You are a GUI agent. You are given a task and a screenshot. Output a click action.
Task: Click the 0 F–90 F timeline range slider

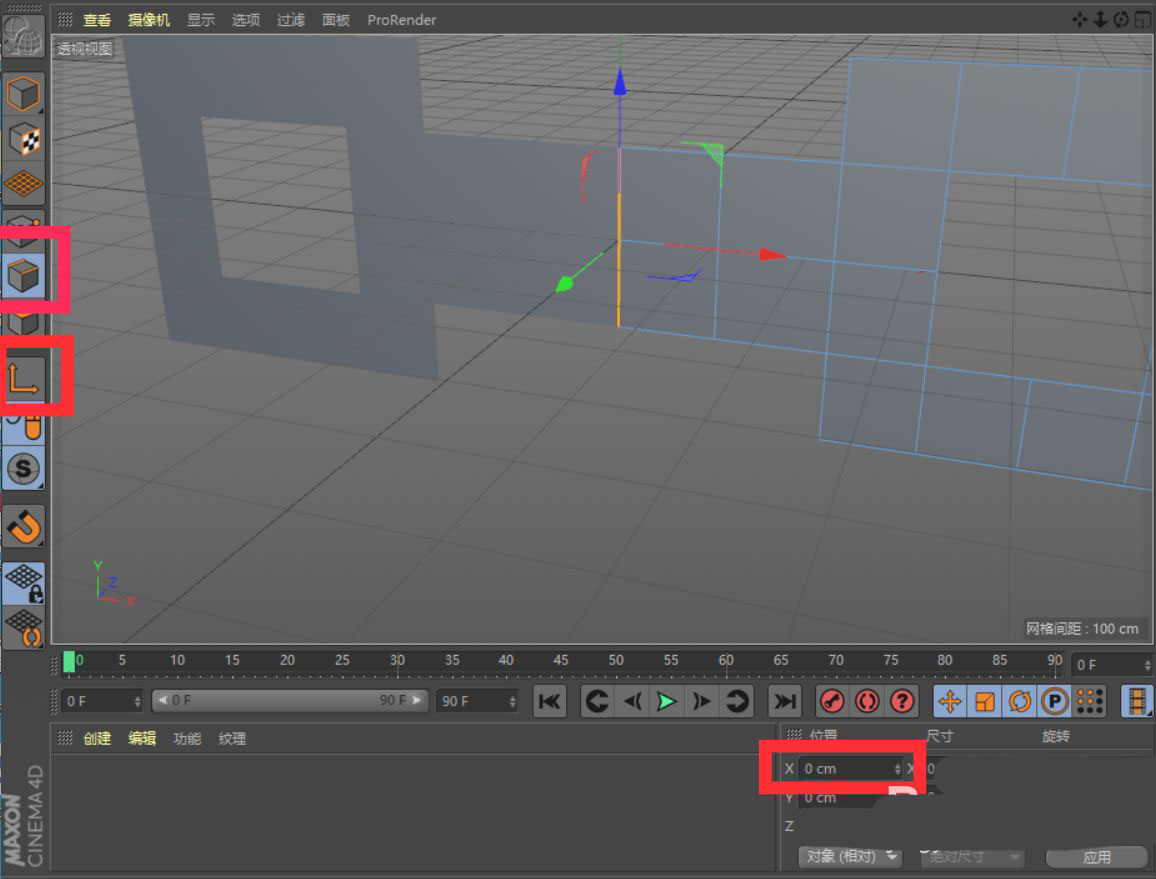pyautogui.click(x=290, y=701)
